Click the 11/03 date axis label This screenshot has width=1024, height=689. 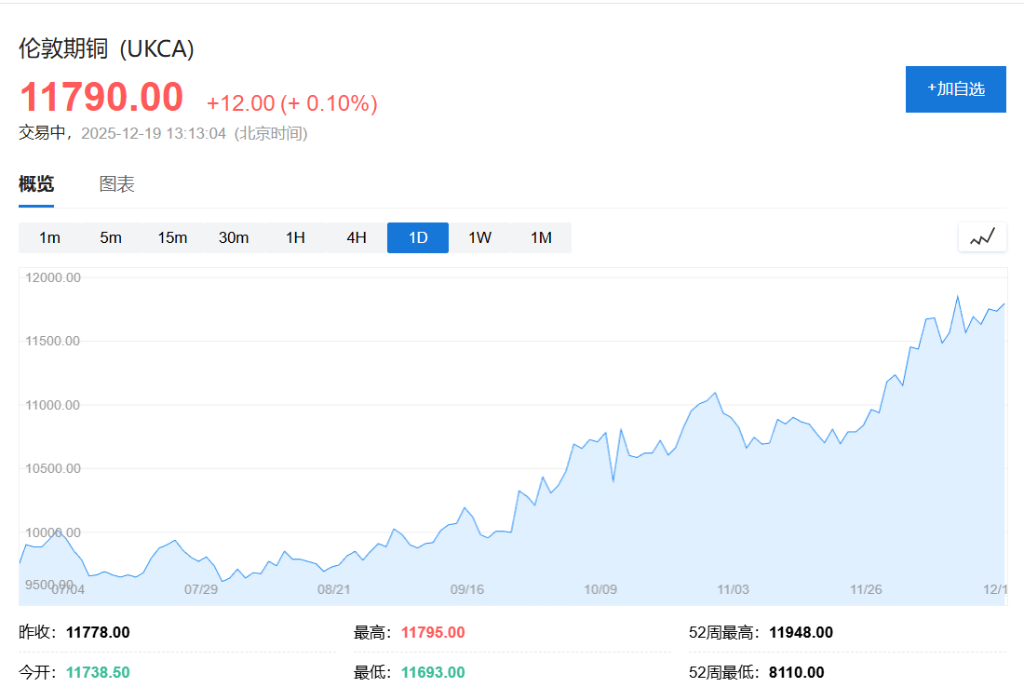[733, 590]
